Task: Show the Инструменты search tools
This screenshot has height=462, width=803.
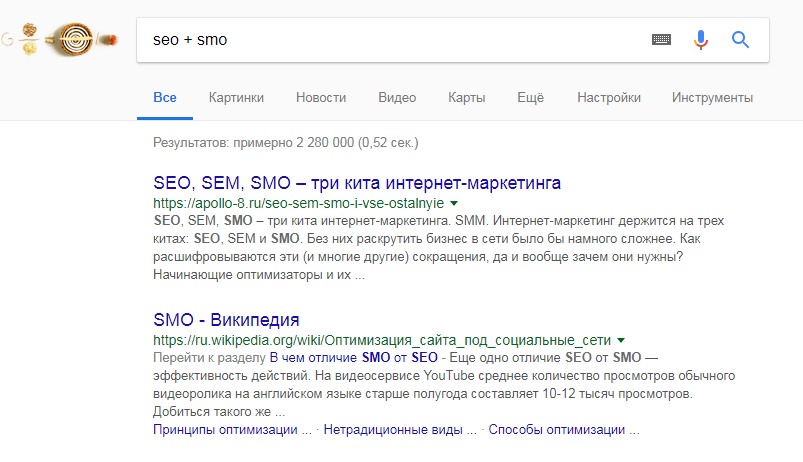Action: 712,98
